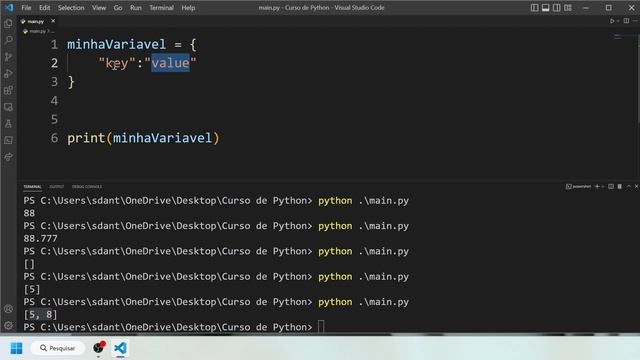Image resolution: width=640 pixels, height=360 pixels.
Task: Switch to the DEBUG CONSOLE panel tab
Action: pyautogui.click(x=87, y=187)
